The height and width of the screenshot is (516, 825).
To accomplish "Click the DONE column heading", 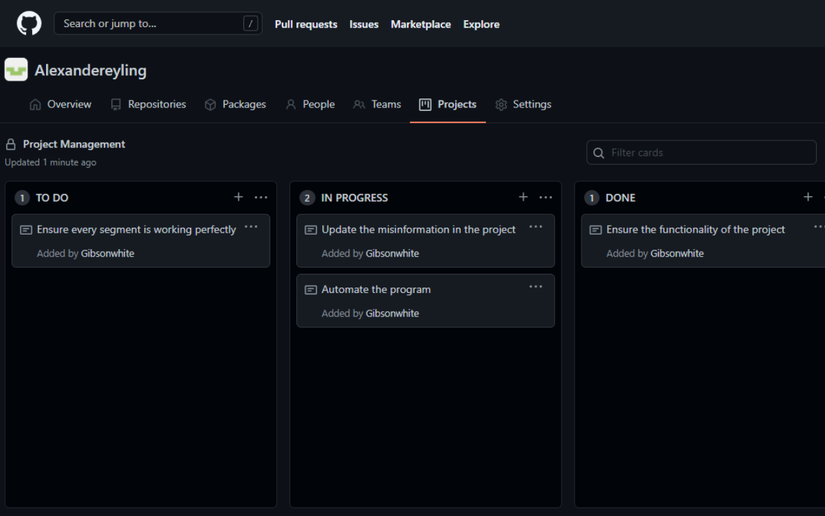I will pos(620,198).
